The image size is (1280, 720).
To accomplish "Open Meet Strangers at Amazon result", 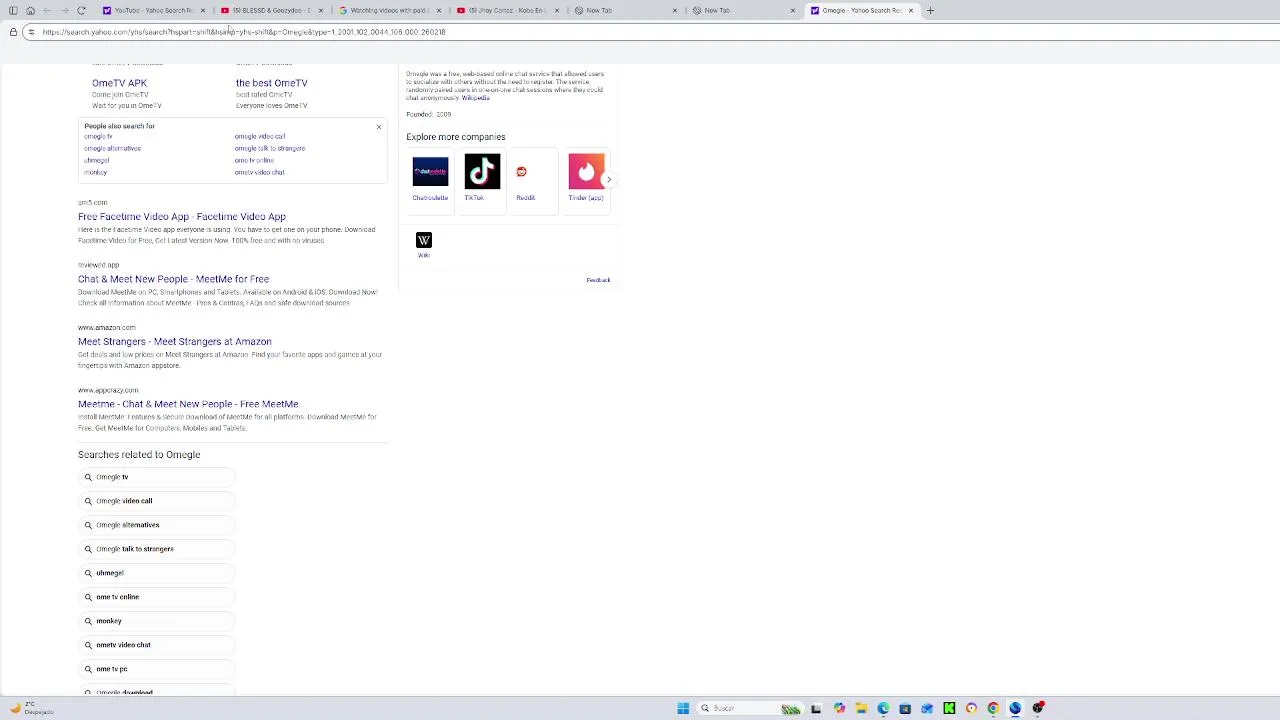I will point(175,342).
